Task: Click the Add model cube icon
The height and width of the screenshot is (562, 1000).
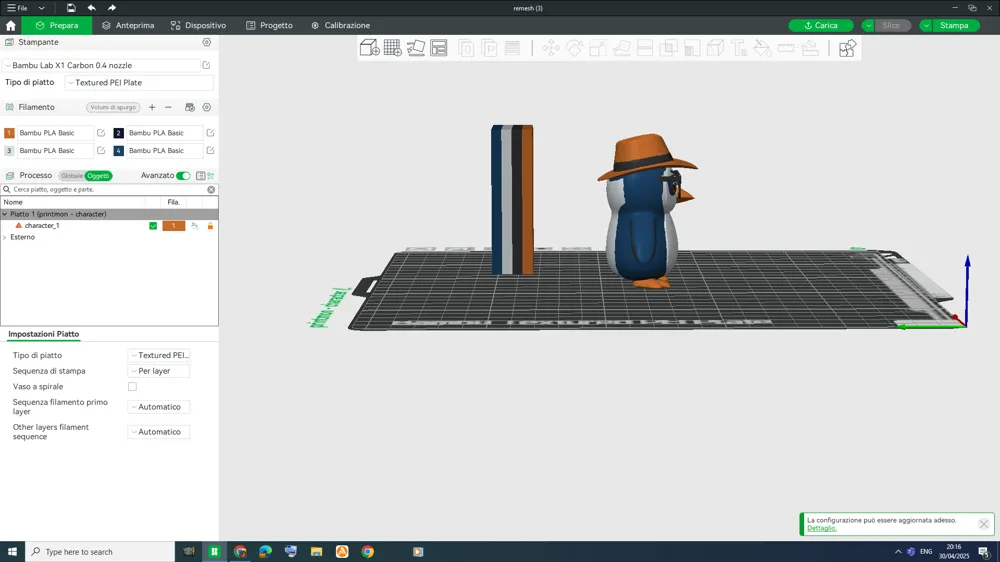Action: (370, 48)
